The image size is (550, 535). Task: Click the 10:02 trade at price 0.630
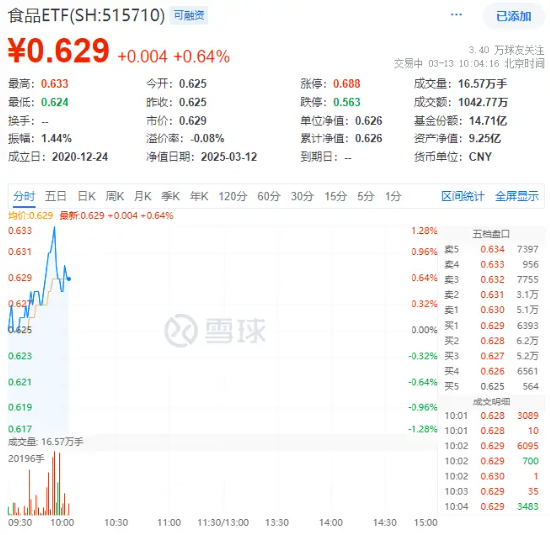(491, 476)
